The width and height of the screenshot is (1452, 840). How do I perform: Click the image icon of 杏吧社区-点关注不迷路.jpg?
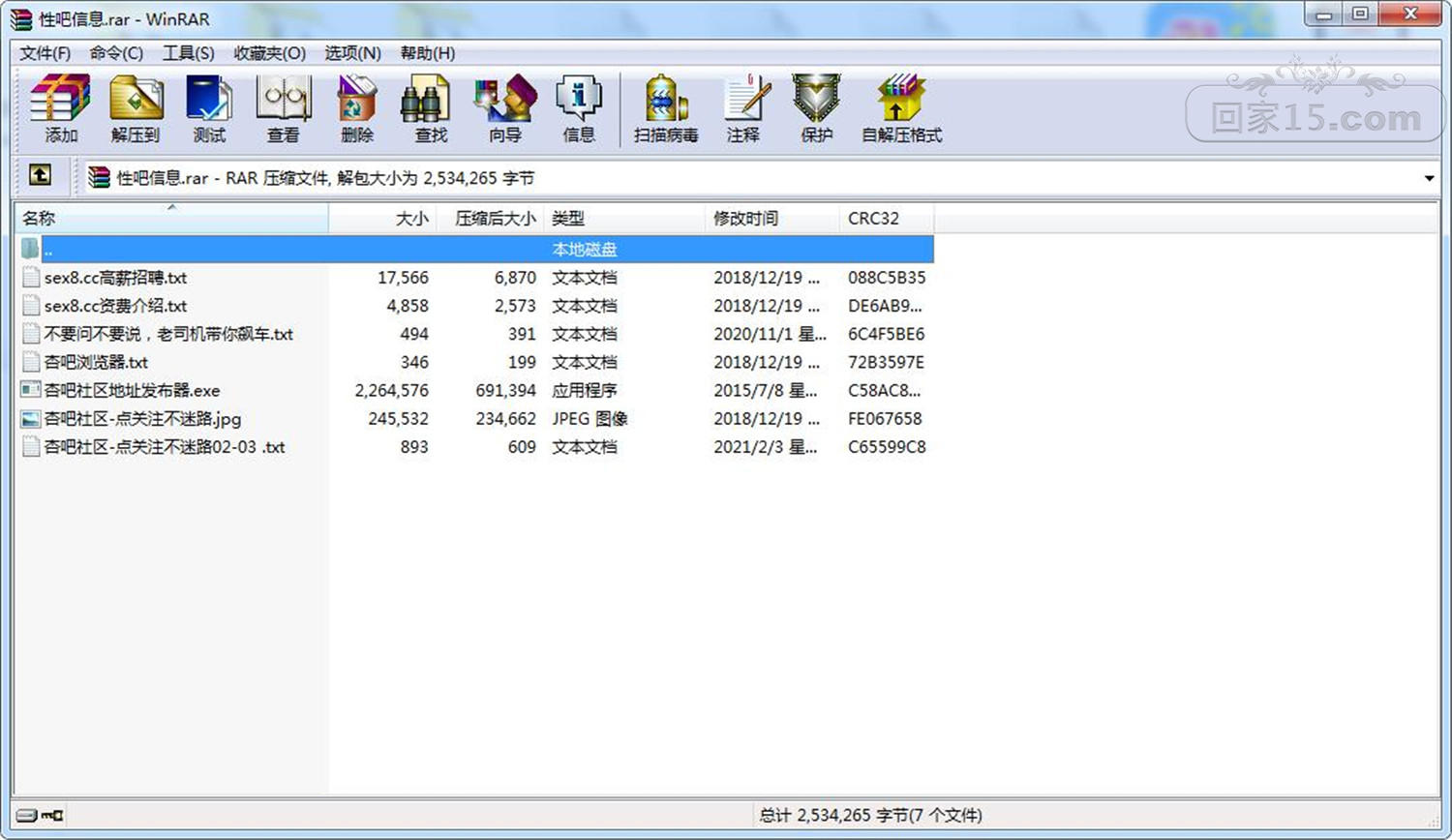(31, 418)
